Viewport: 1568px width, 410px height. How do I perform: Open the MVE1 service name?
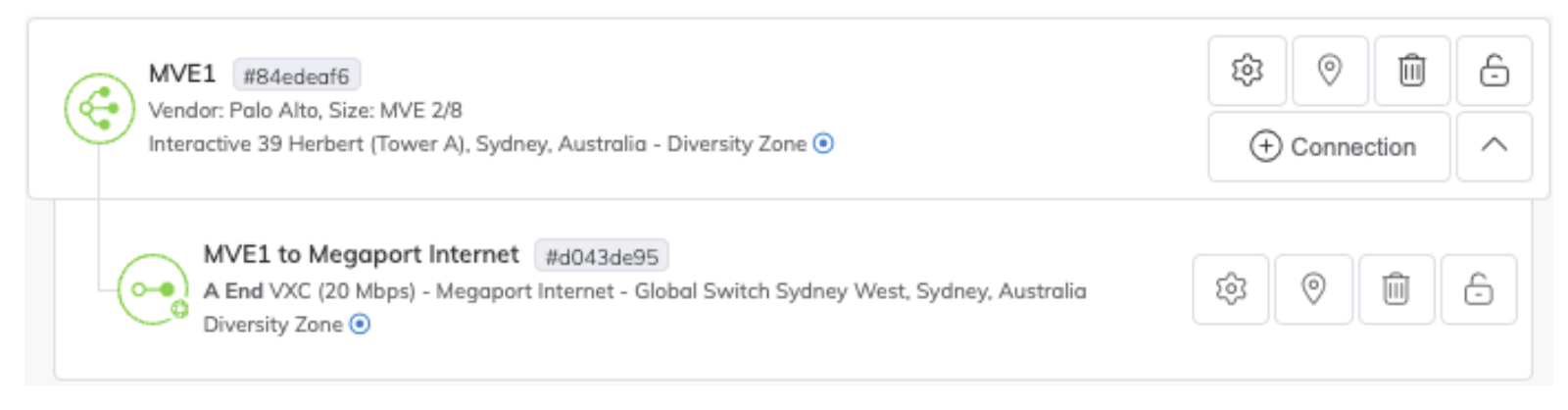[x=182, y=75]
